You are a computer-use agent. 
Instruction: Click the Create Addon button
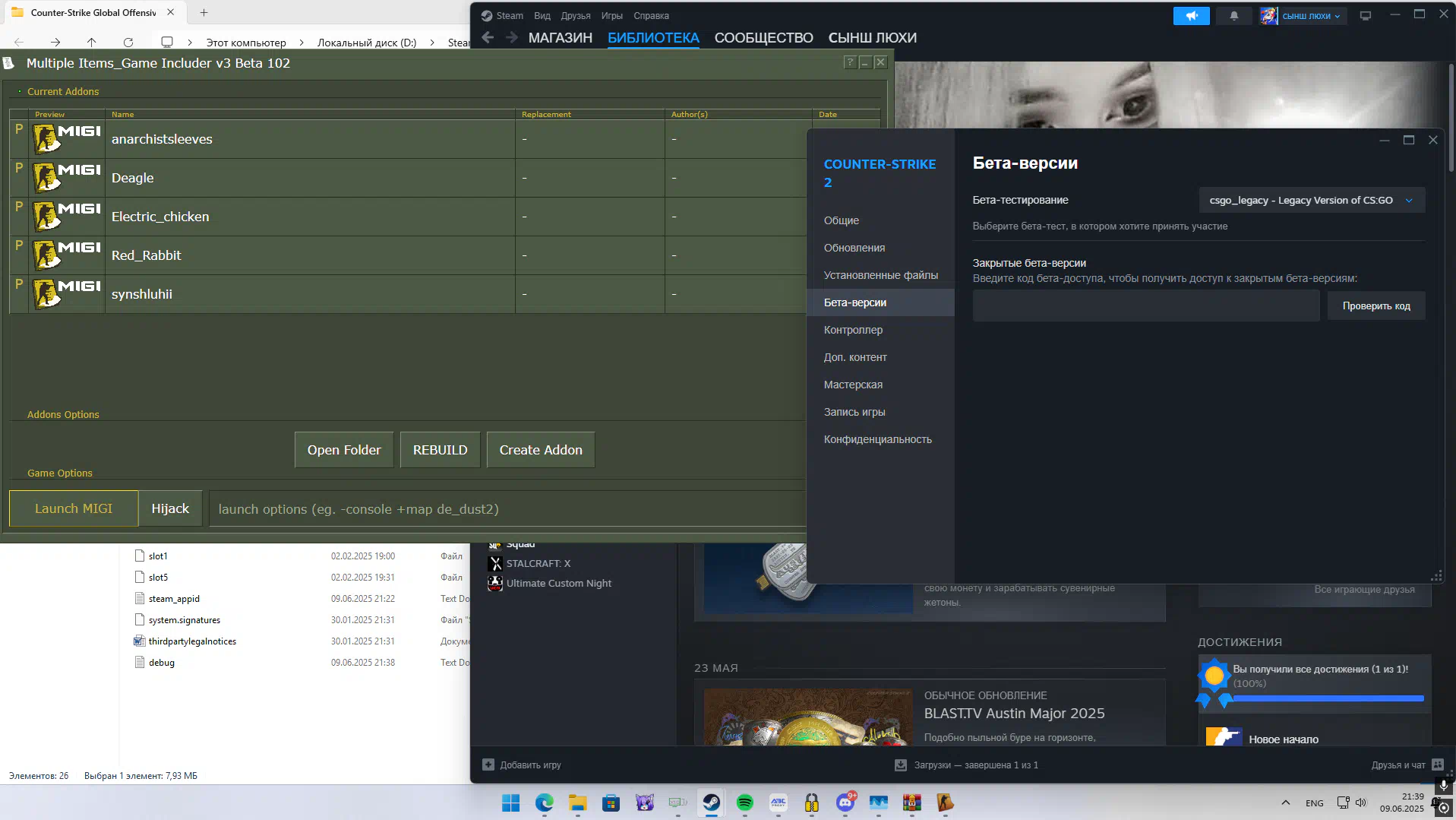[x=541, y=450]
